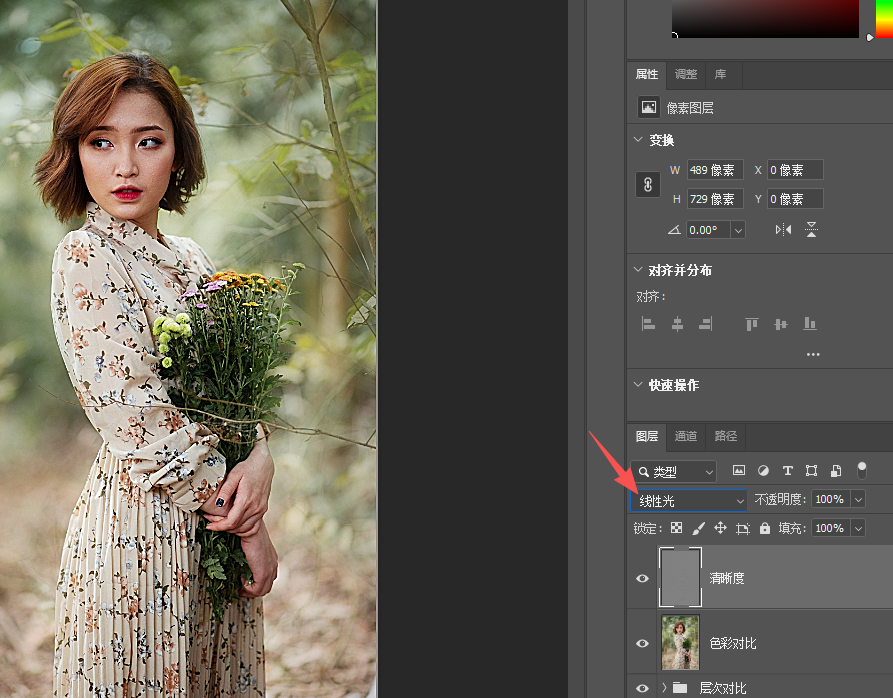Open more align options (three dots)
This screenshot has width=893, height=698.
click(x=813, y=354)
